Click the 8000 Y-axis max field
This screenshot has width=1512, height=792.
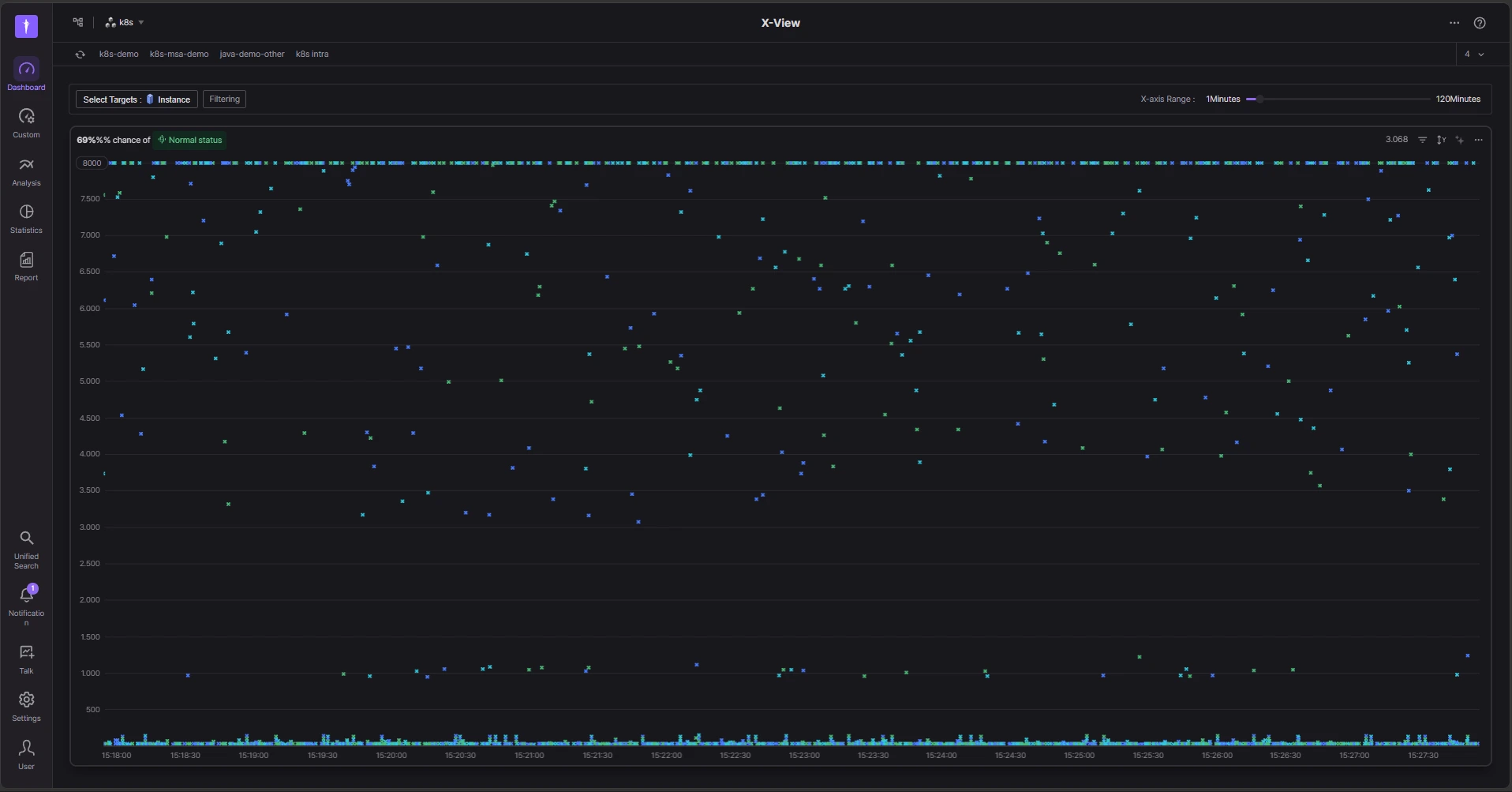pos(92,163)
